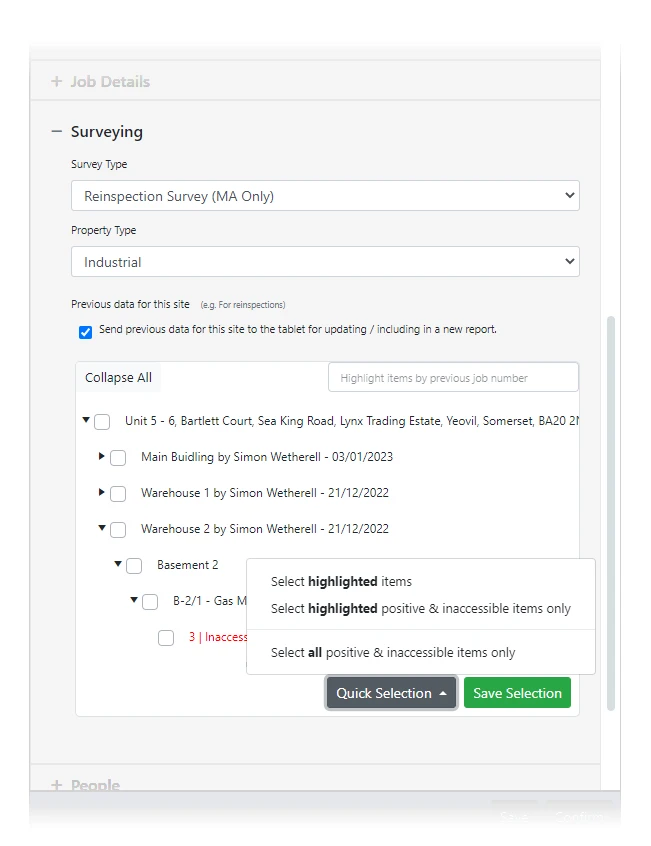This screenshot has width=651, height=846.
Task: Select the inaccessible item 3 checkbox
Action: tap(166, 637)
